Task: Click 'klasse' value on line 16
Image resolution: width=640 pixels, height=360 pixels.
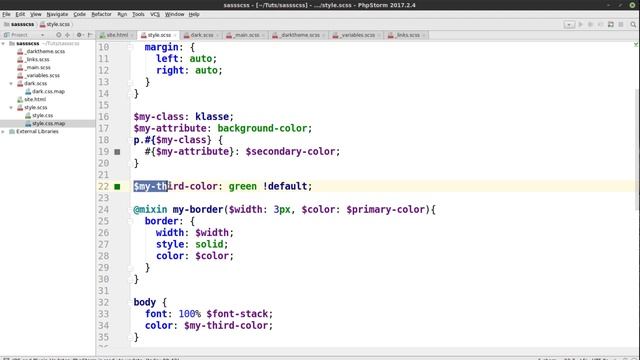Action: [211, 117]
